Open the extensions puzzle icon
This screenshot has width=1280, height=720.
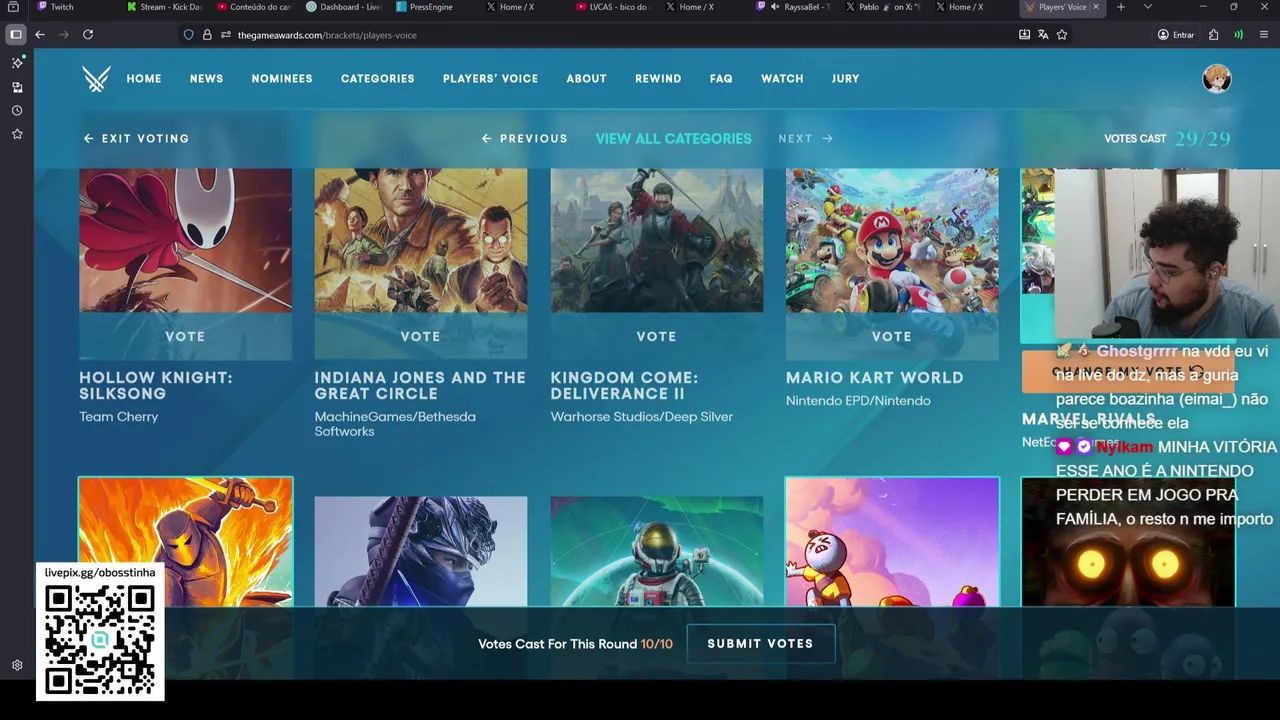tap(1213, 35)
